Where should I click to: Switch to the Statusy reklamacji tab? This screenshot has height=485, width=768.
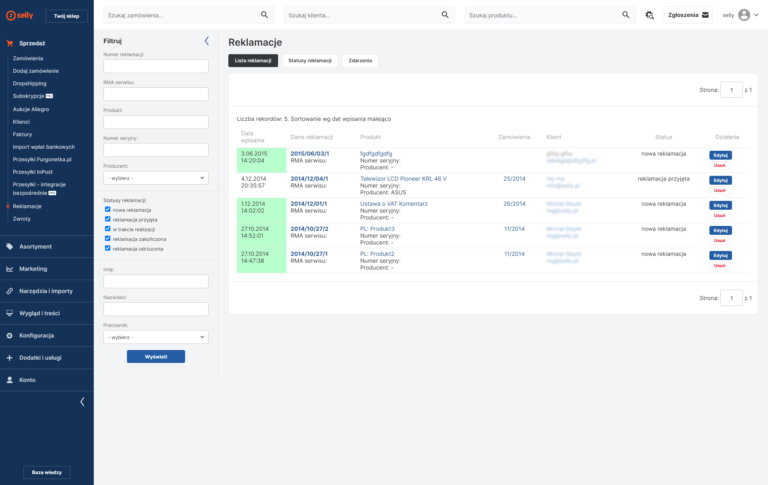click(310, 61)
